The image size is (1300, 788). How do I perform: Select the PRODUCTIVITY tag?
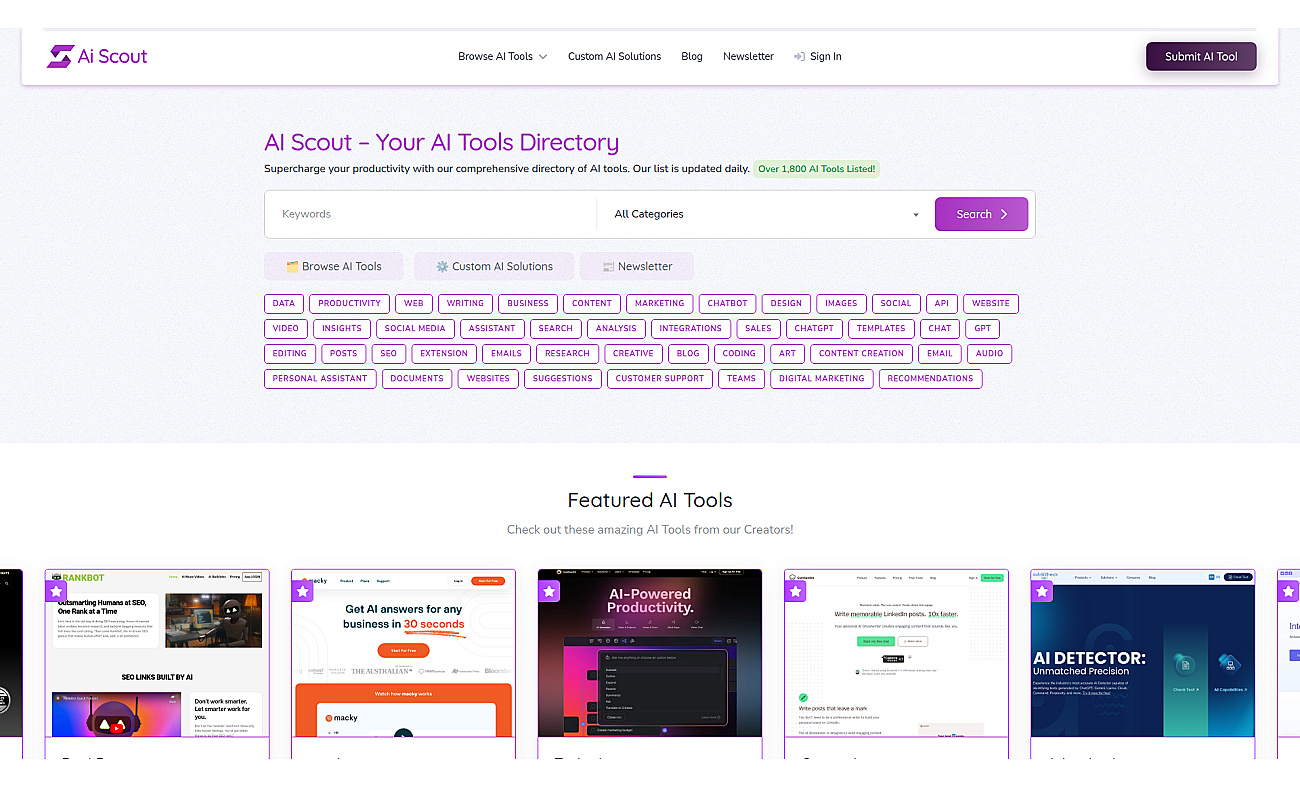pos(349,303)
